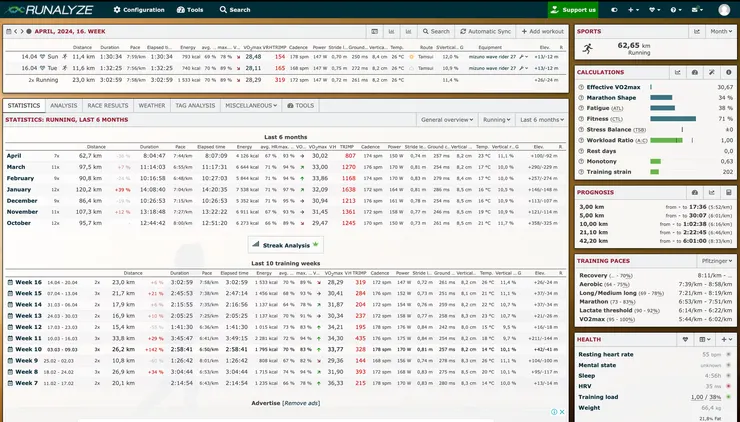Click the Automatic Sync button
Viewport: 740px width, 422px height.
pos(484,31)
